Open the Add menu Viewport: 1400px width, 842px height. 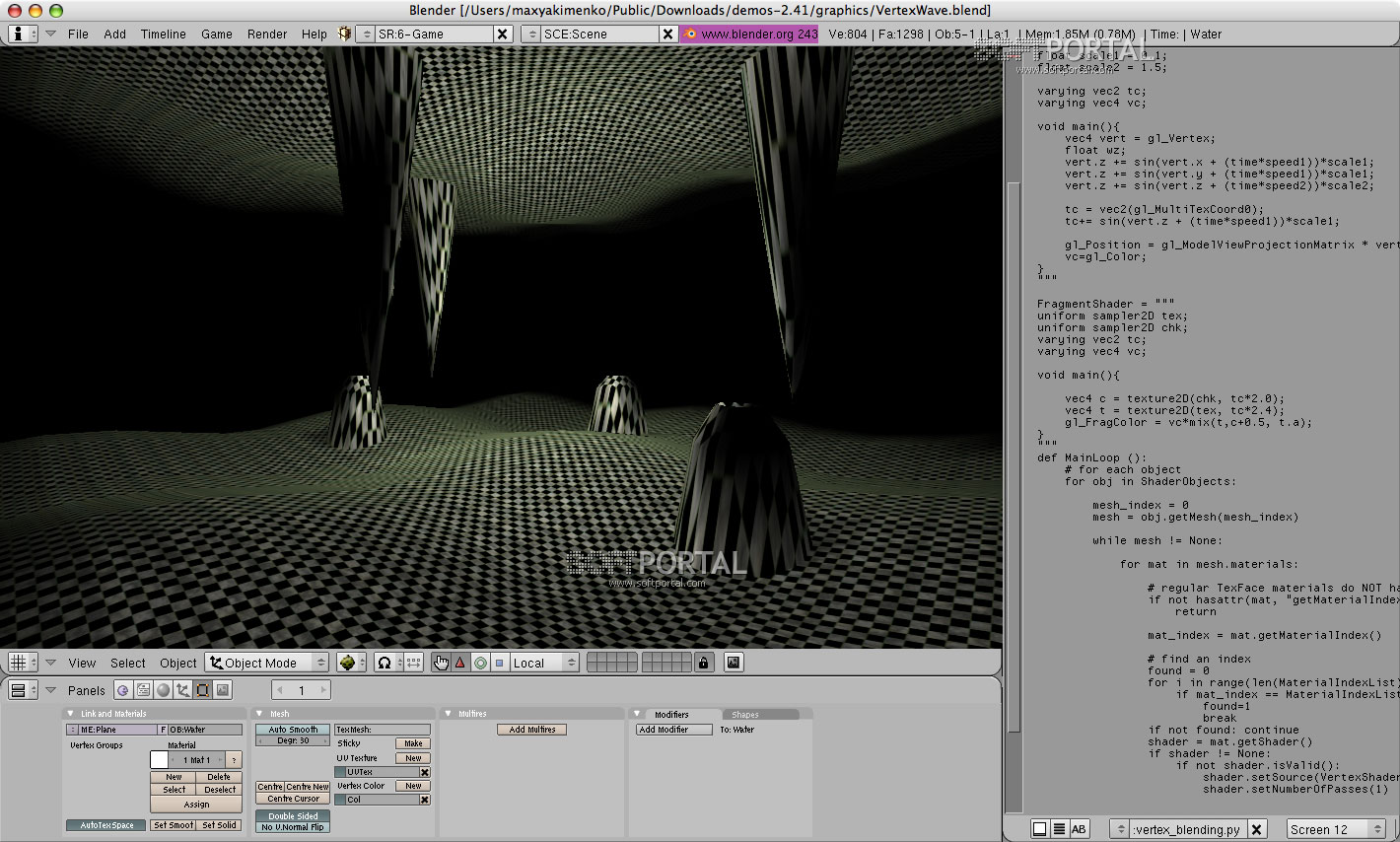(115, 34)
